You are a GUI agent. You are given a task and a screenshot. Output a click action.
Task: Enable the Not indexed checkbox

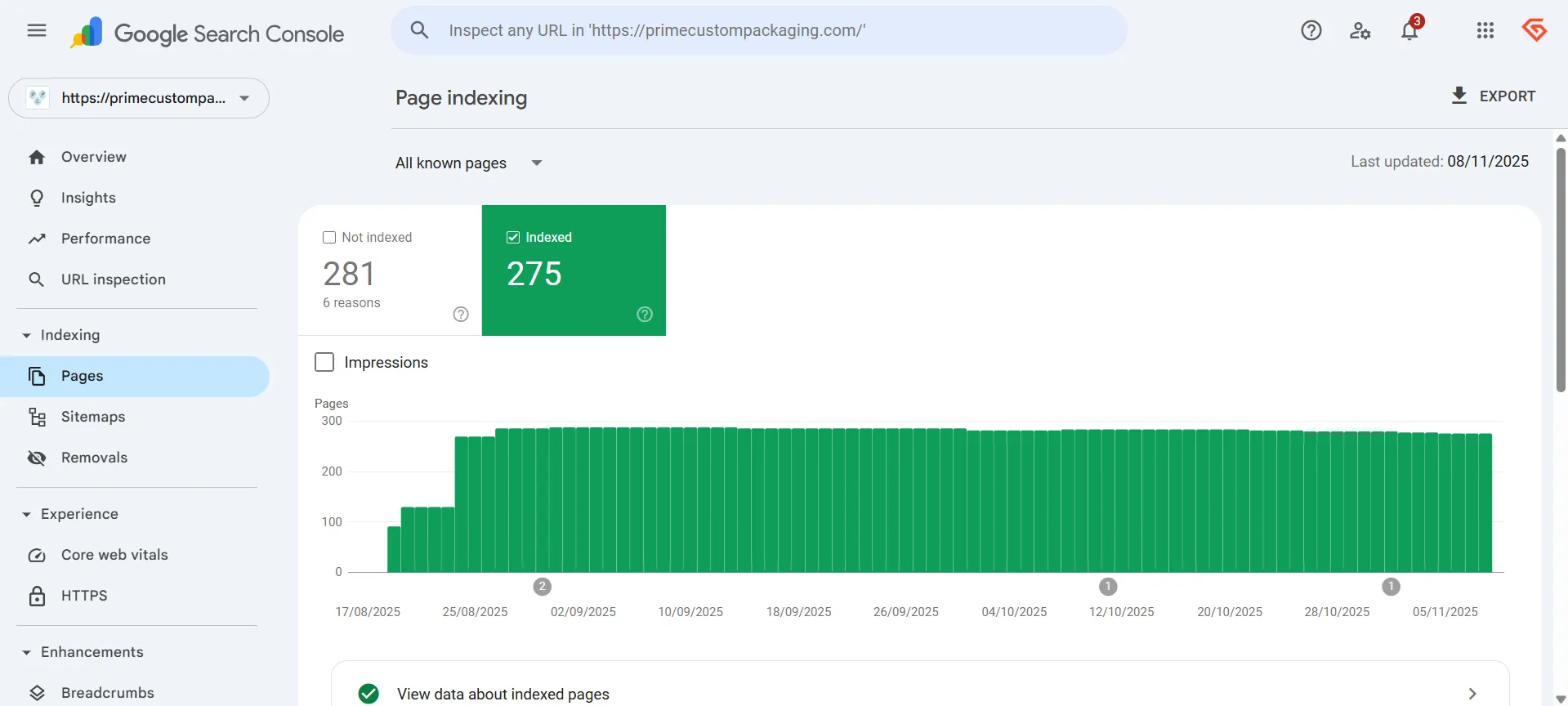(329, 238)
